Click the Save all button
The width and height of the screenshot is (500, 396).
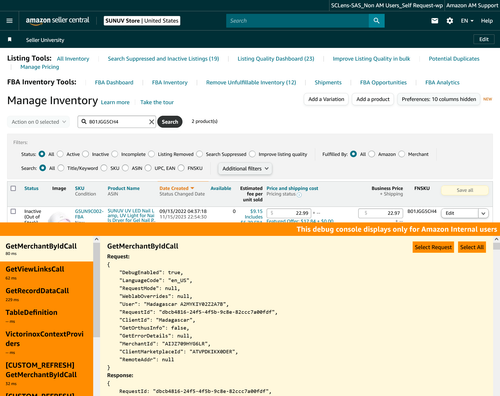tap(465, 190)
